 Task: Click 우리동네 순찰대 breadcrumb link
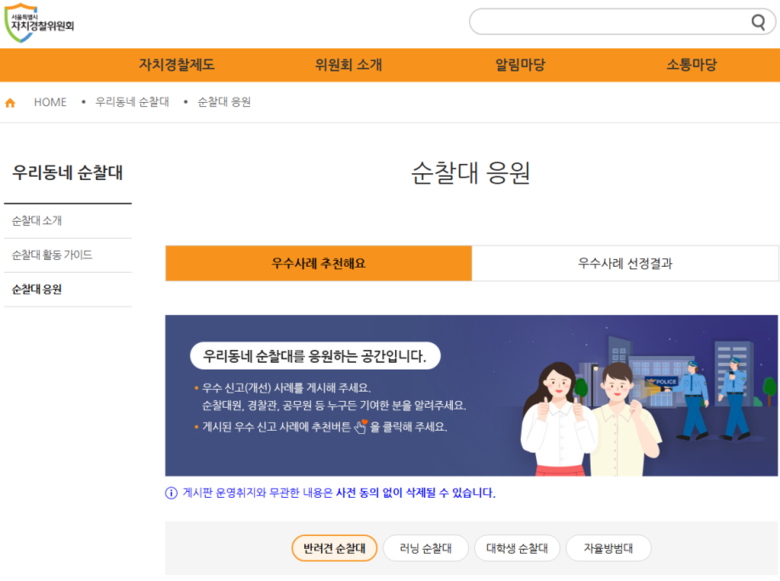coord(132,103)
